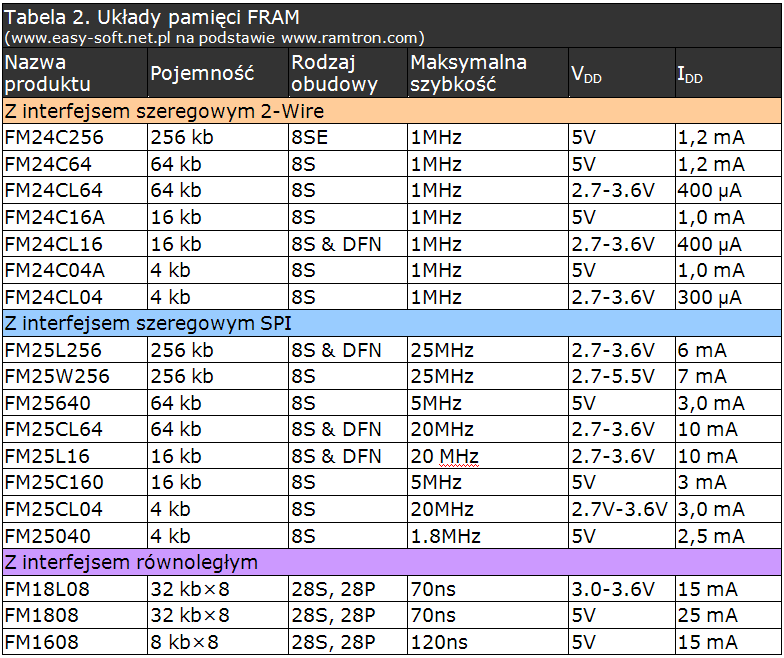
Task: Select the FM25CL64 product name cell
Action: tap(74, 430)
